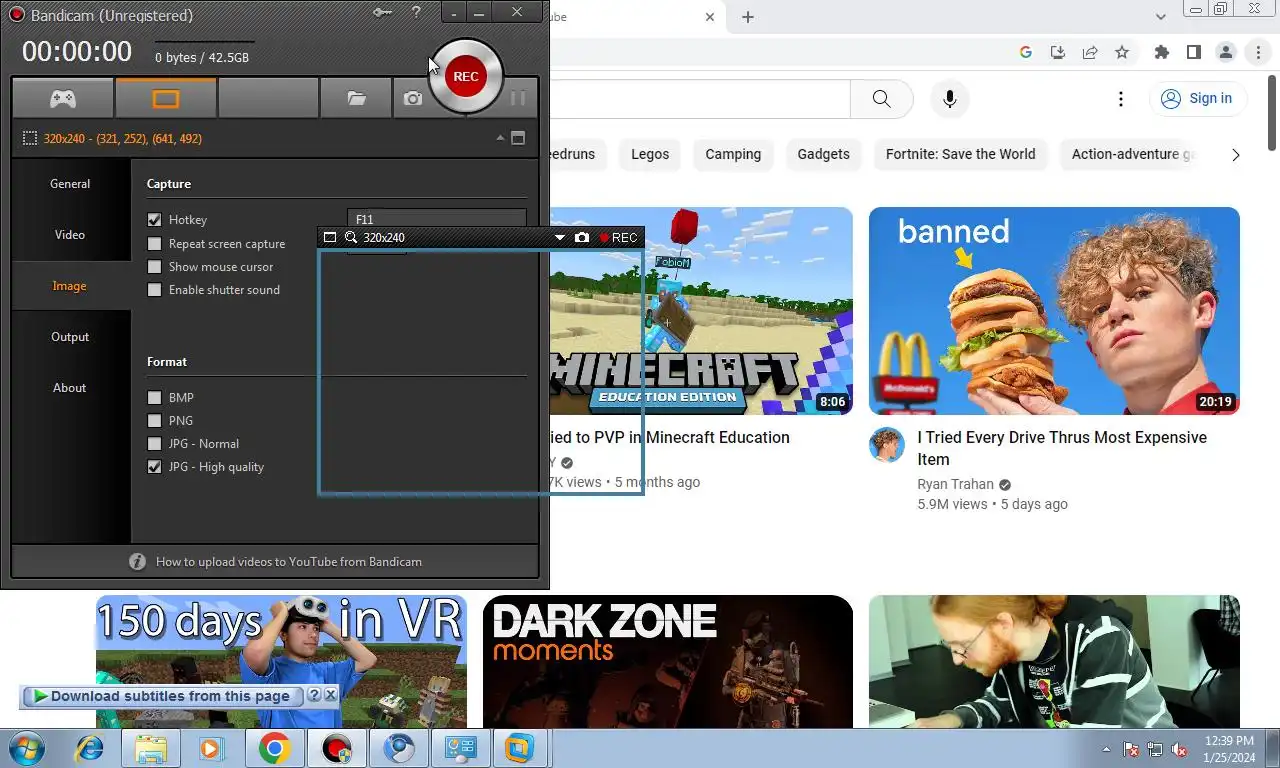Take snapshot with capture-frame camera icon

(582, 237)
